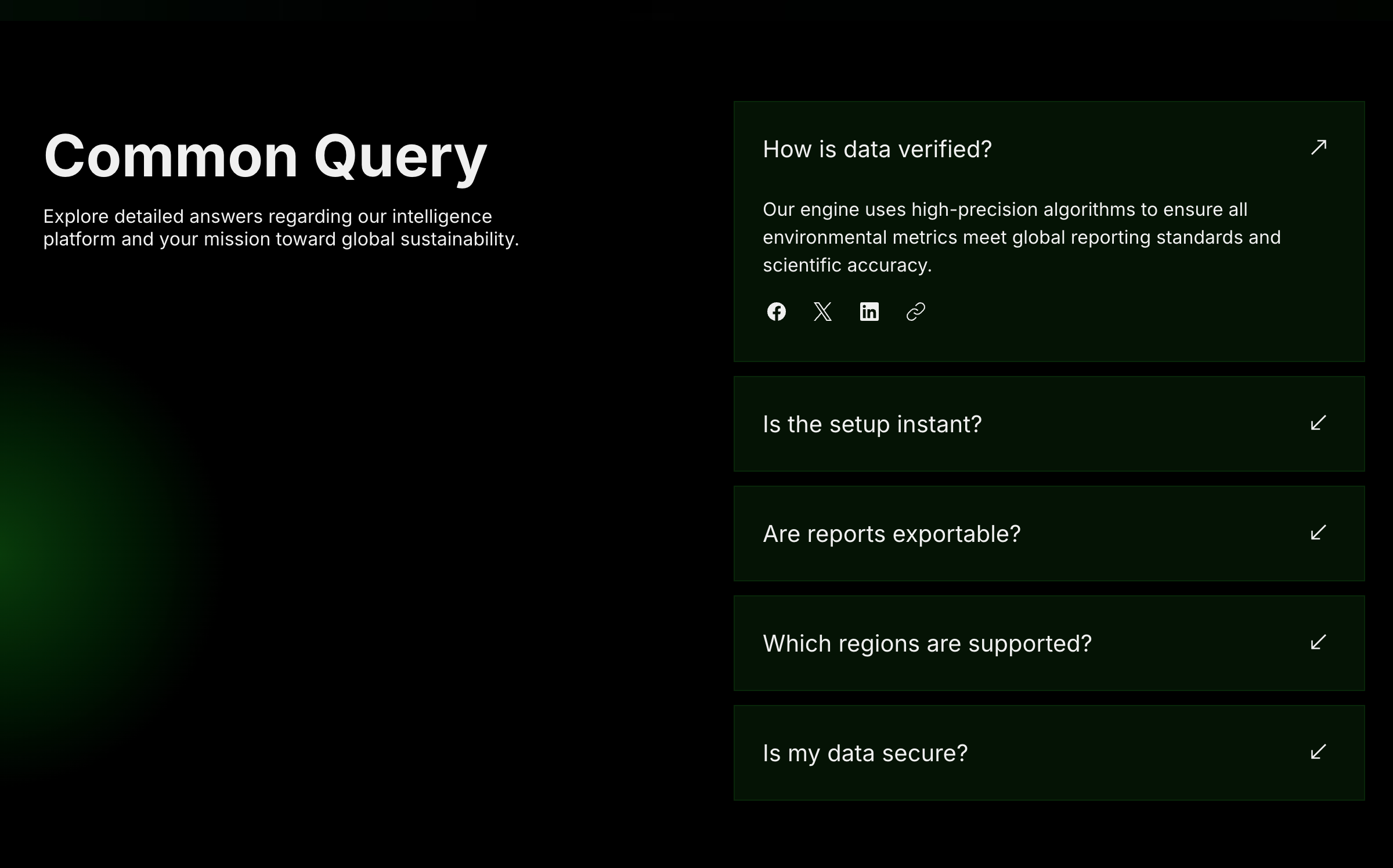Open the "Is my data secure?" question
This screenshot has height=868, width=1393.
pos(1049,753)
